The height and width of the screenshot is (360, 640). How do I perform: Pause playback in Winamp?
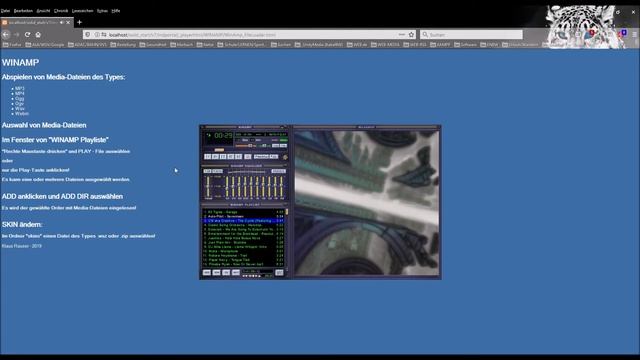(x=223, y=157)
